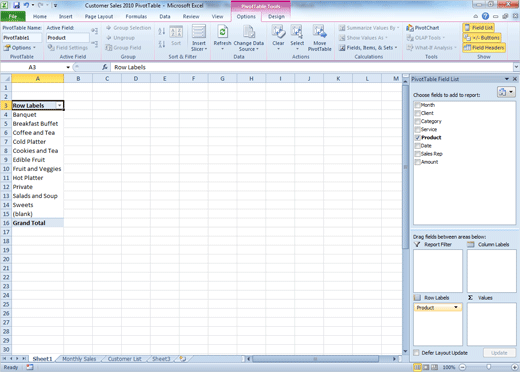Screen dimensions: 520x372
Task: Uncheck the Product field checkbox
Action: [417, 137]
